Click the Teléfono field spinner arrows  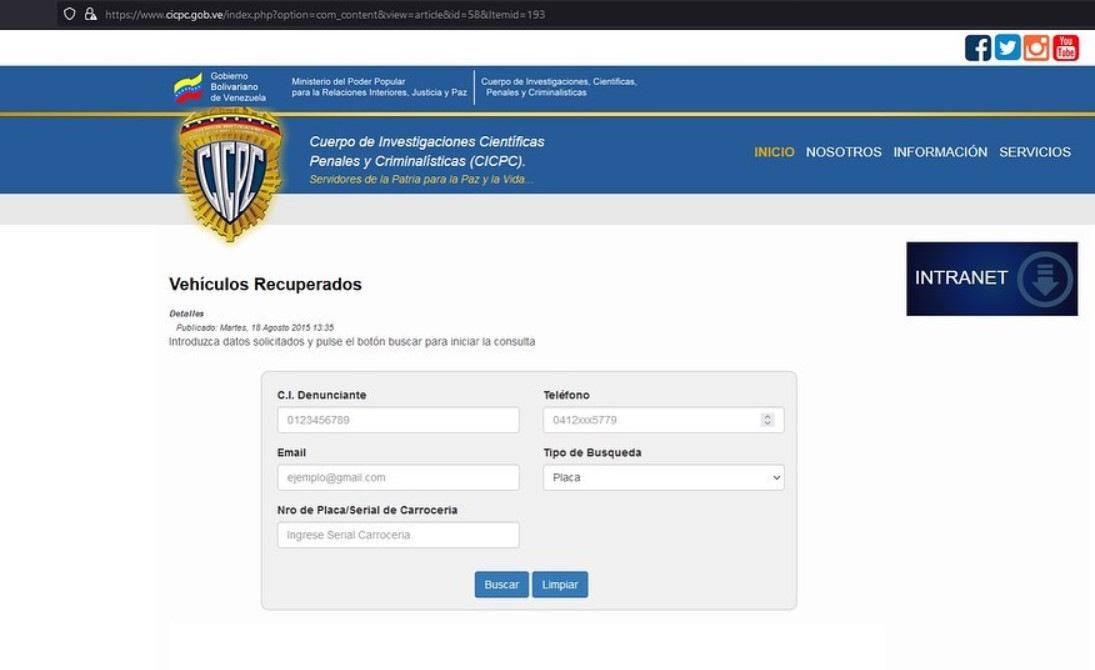click(x=767, y=420)
